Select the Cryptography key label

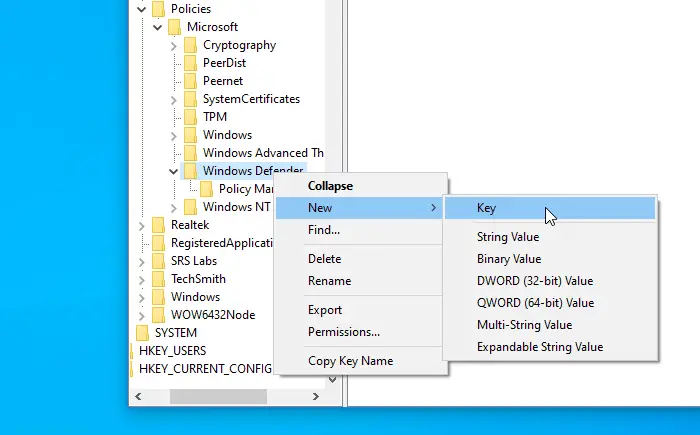(239, 45)
